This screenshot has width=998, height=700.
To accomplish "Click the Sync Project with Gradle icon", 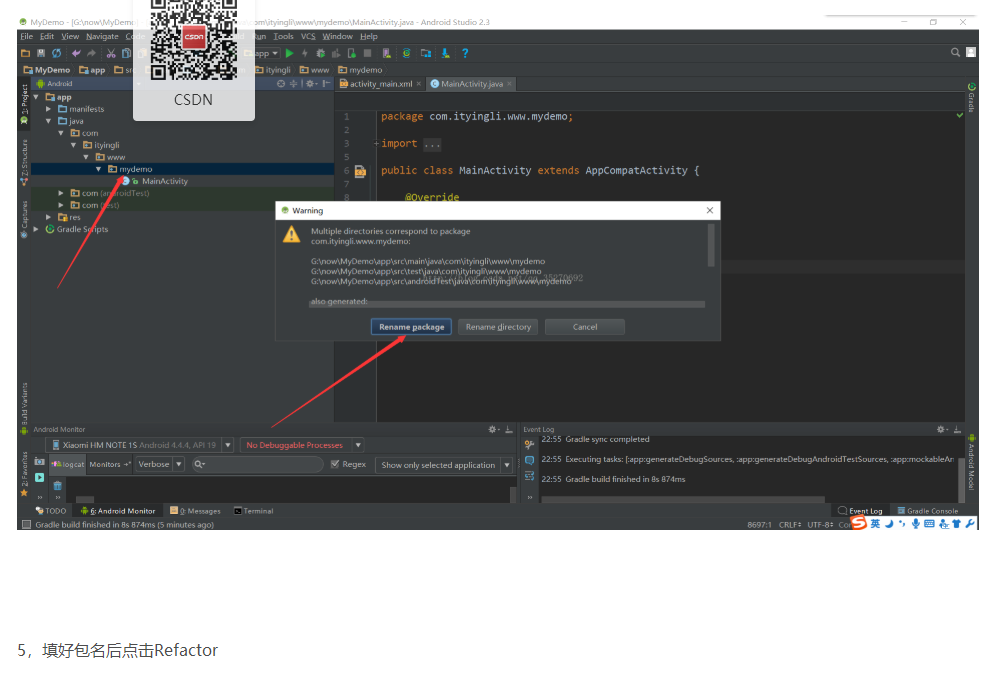I will [406, 53].
